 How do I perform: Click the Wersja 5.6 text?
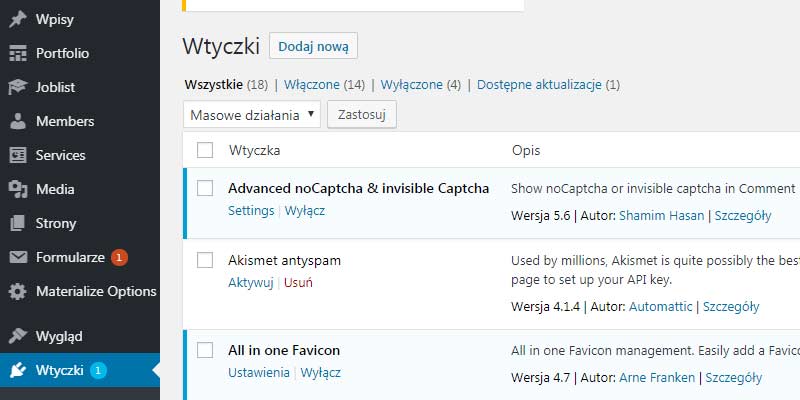540,216
